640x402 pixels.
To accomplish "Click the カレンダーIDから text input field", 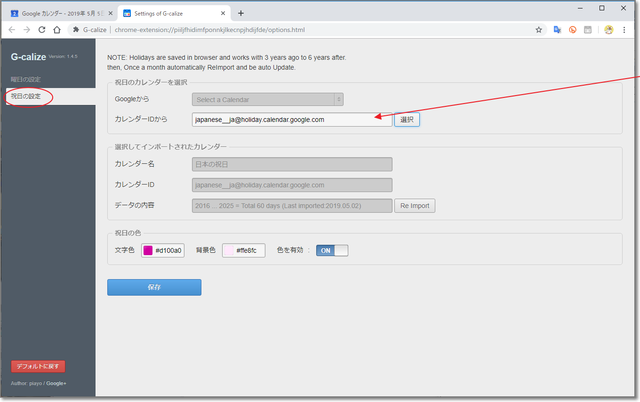I will [x=290, y=119].
